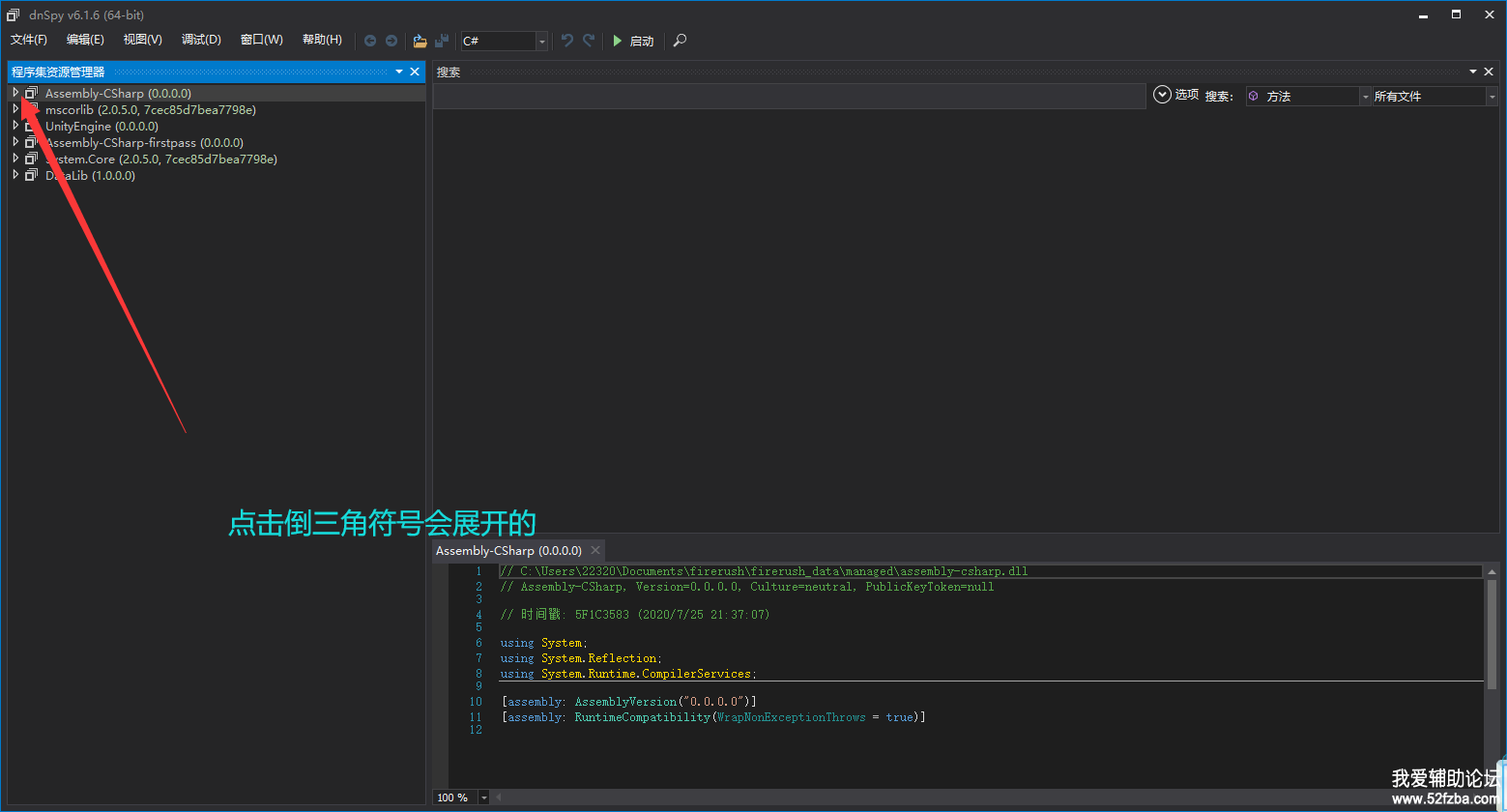Image resolution: width=1507 pixels, height=812 pixels.
Task: Click RuntimeCompatibility attribute on line 11
Action: (642, 717)
